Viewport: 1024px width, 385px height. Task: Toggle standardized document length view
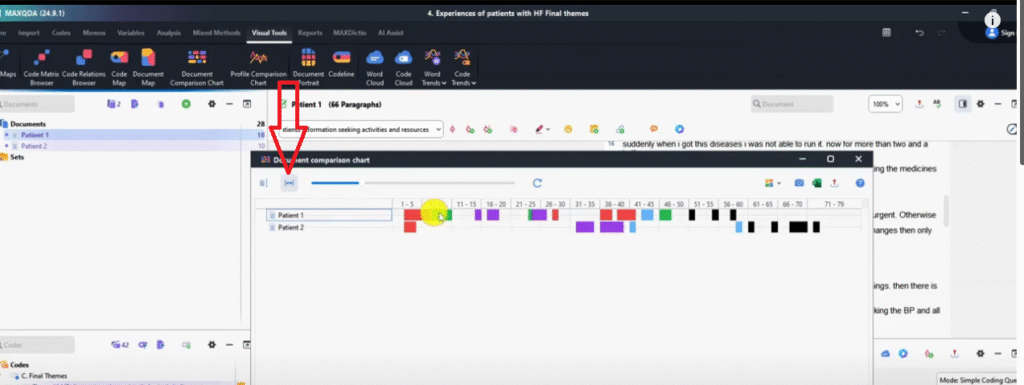[289, 183]
